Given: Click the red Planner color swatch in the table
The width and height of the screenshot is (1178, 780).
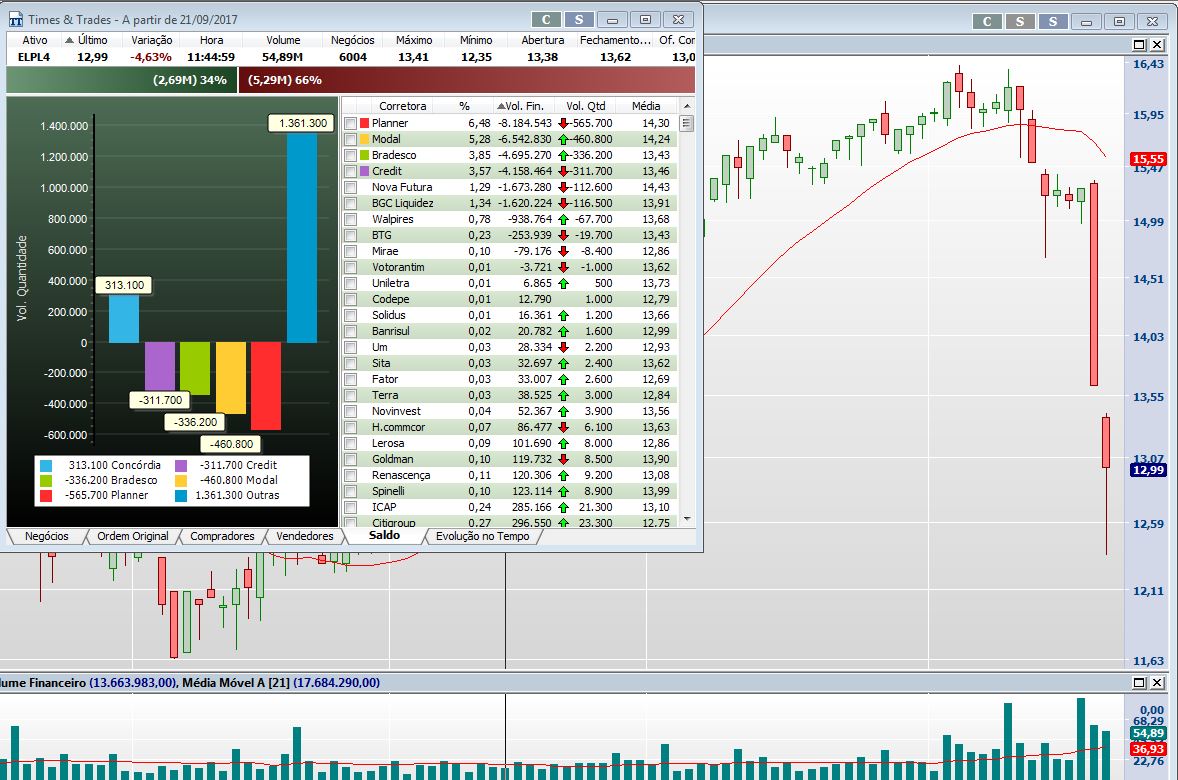Looking at the screenshot, I should click(x=364, y=123).
